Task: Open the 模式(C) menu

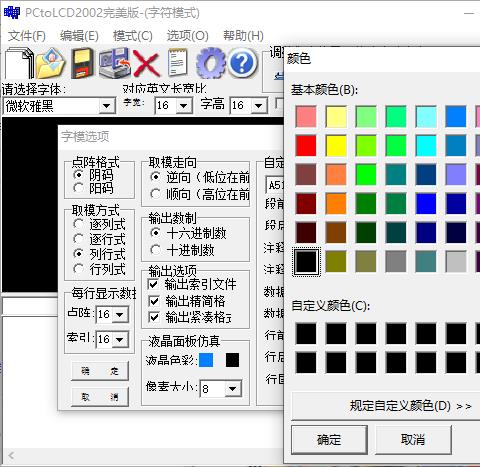Action: 133,36
